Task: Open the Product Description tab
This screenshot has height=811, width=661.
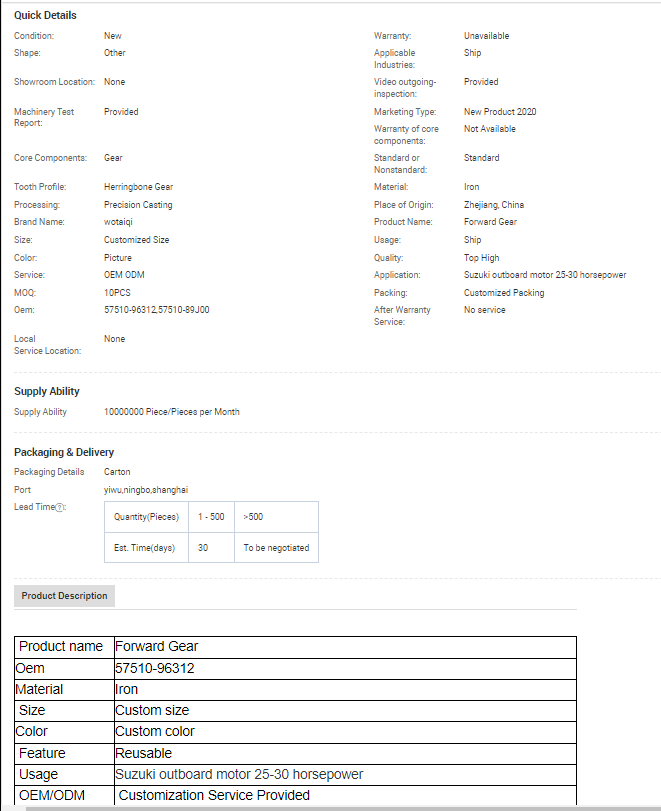Action: (65, 596)
